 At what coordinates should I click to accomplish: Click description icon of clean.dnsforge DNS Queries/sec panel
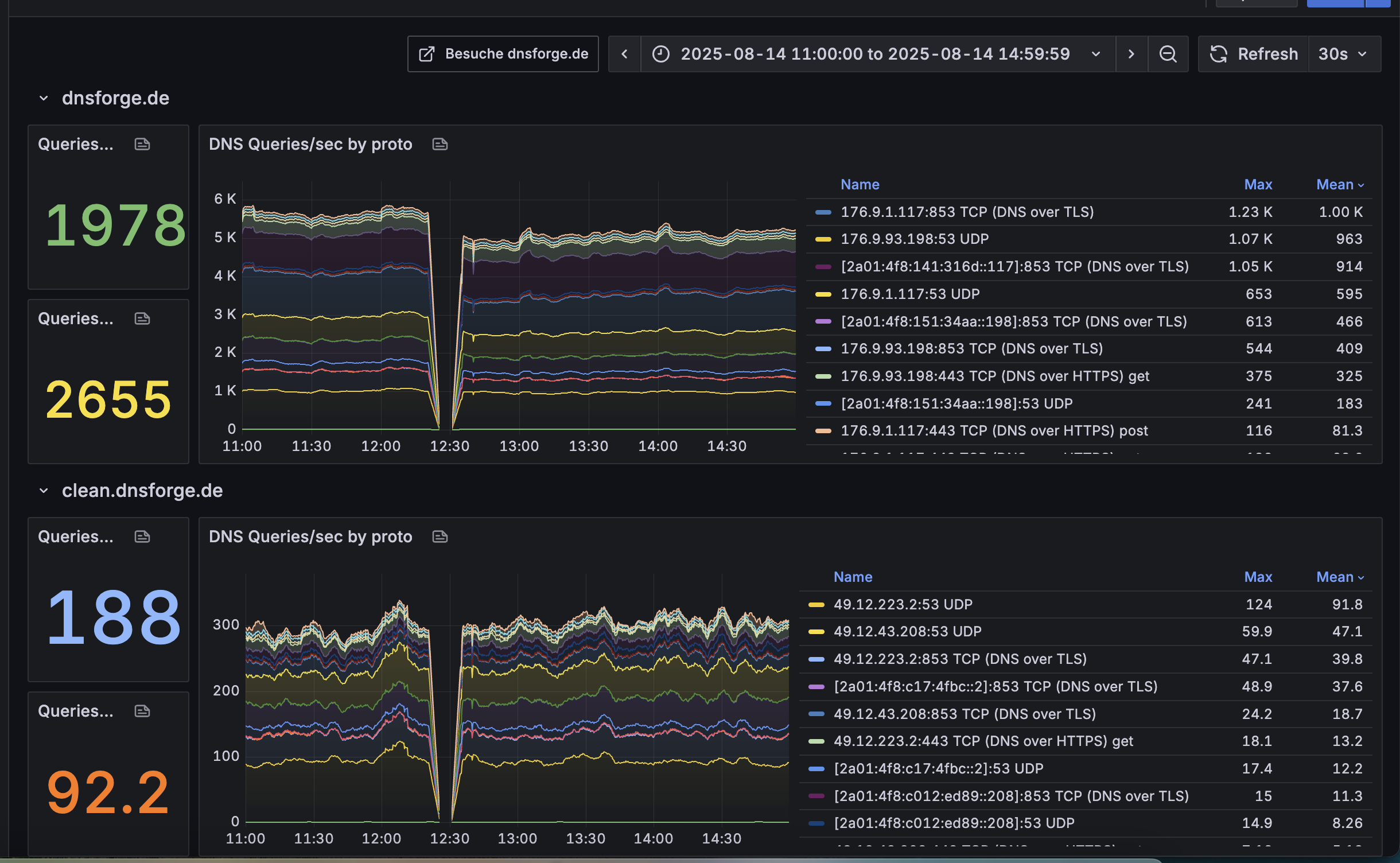(x=440, y=537)
